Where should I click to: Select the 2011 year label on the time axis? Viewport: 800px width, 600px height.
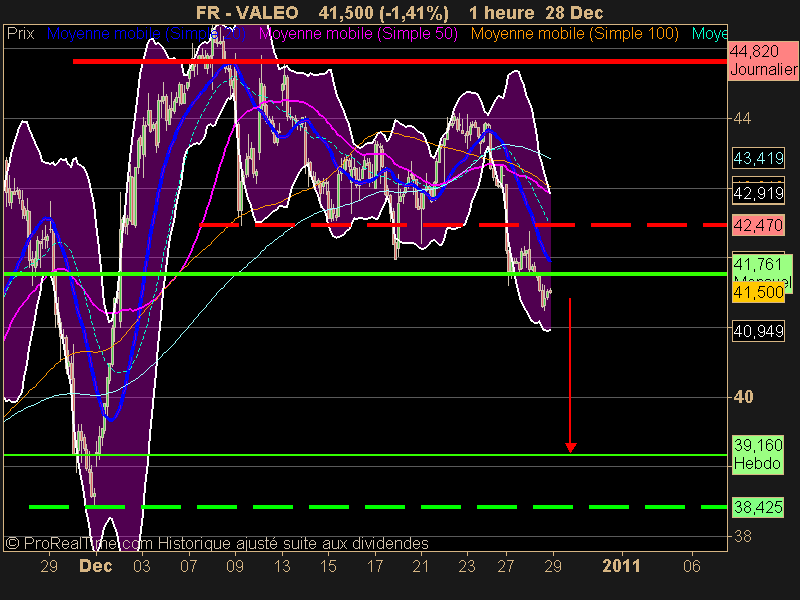(x=621, y=566)
